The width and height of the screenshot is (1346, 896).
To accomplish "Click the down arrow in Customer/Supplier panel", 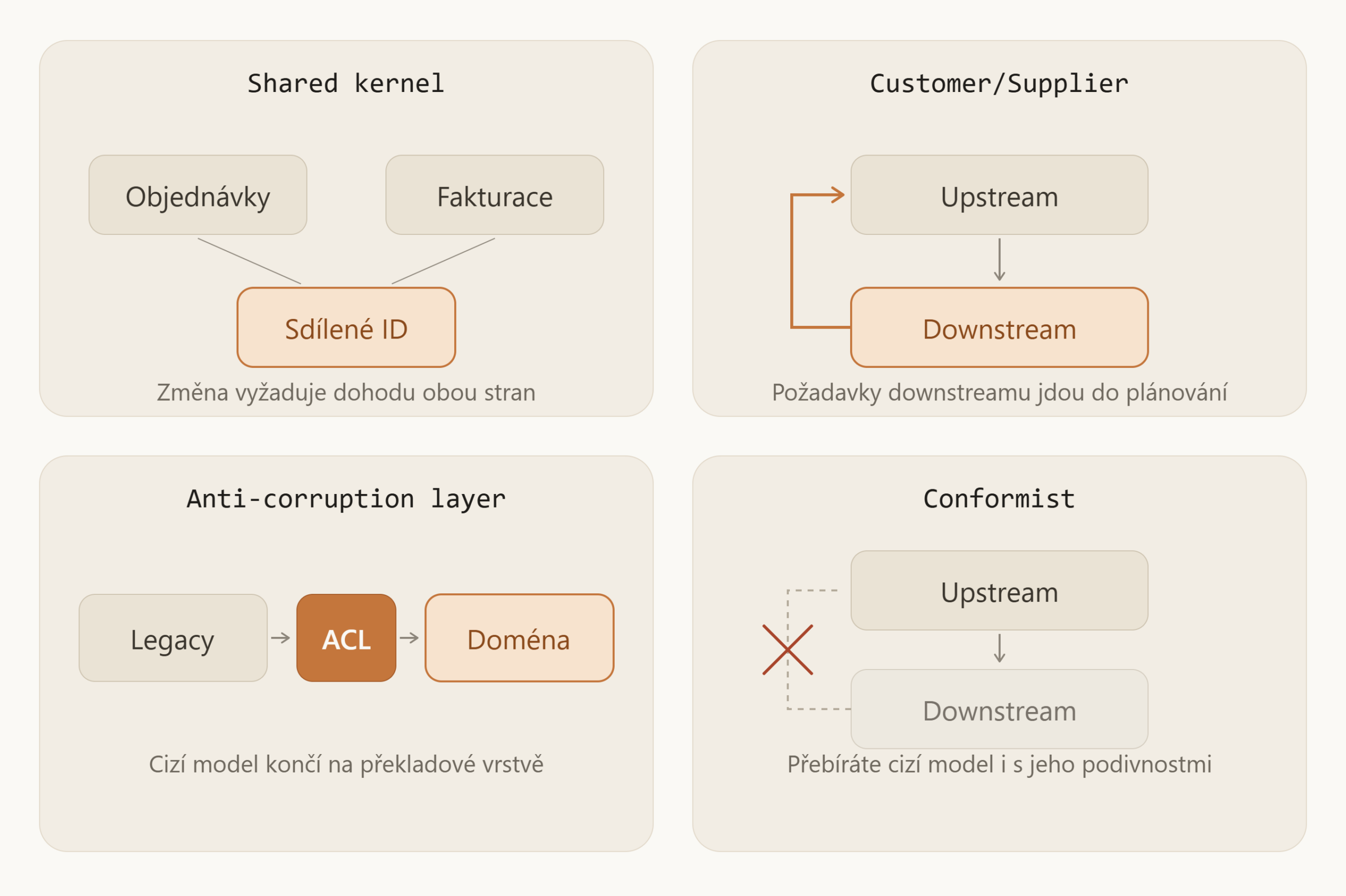I will pos(1000,260).
